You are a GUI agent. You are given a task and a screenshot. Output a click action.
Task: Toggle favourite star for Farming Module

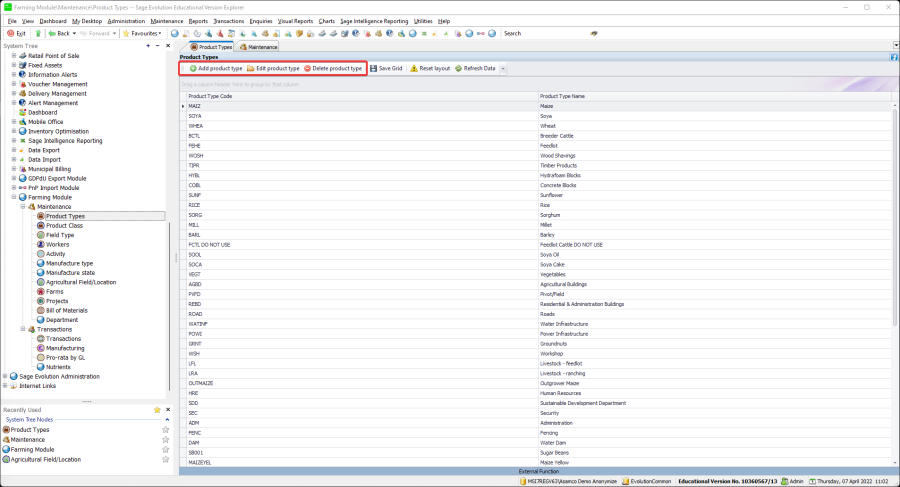[166, 449]
